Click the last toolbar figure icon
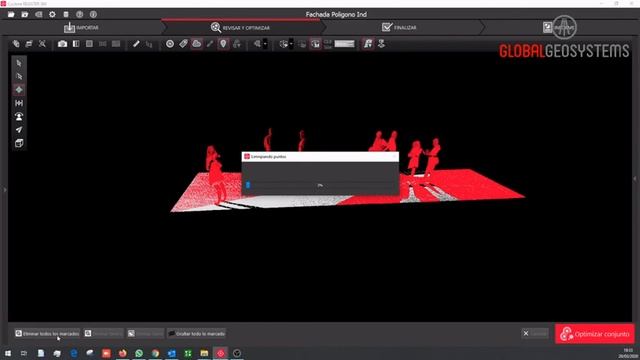Image resolution: width=640 pixels, height=360 pixels. (382, 44)
